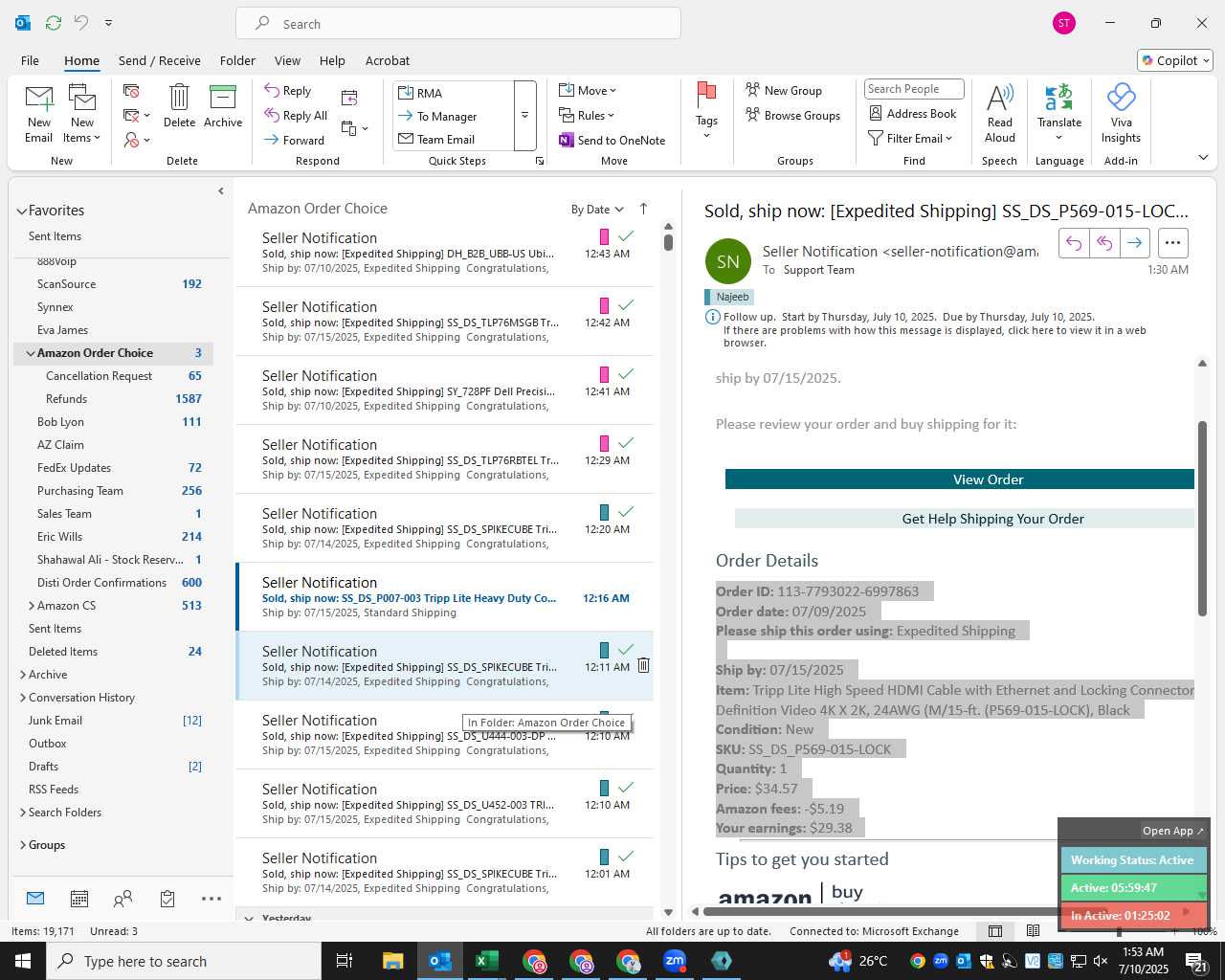1225x980 pixels.
Task: Open Tasks view in navigation bar
Action: (167, 899)
